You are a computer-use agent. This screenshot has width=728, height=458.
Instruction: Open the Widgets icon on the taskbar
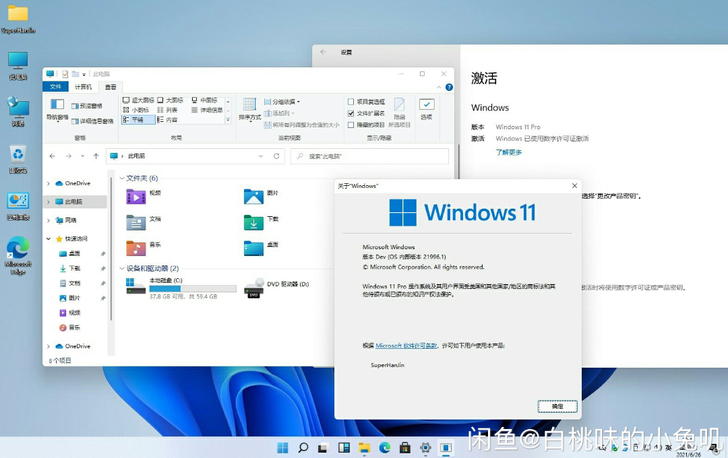click(344, 448)
